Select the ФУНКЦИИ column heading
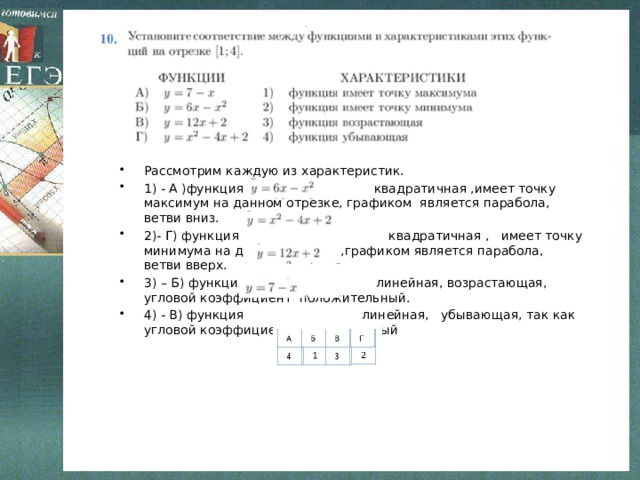Image resolution: width=640 pixels, height=480 pixels. (191, 78)
